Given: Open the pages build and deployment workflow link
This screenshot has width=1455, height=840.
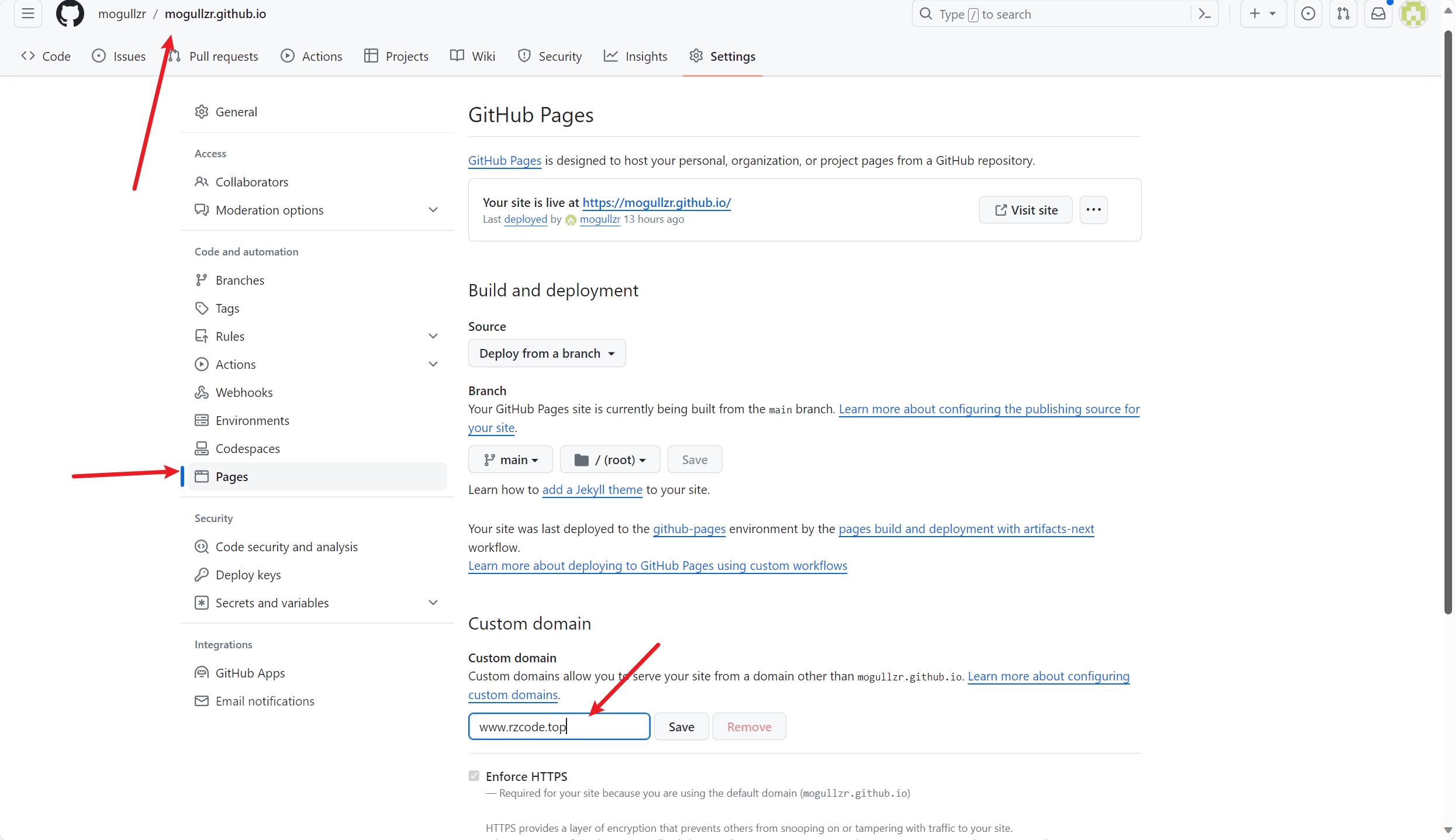Looking at the screenshot, I should [966, 528].
